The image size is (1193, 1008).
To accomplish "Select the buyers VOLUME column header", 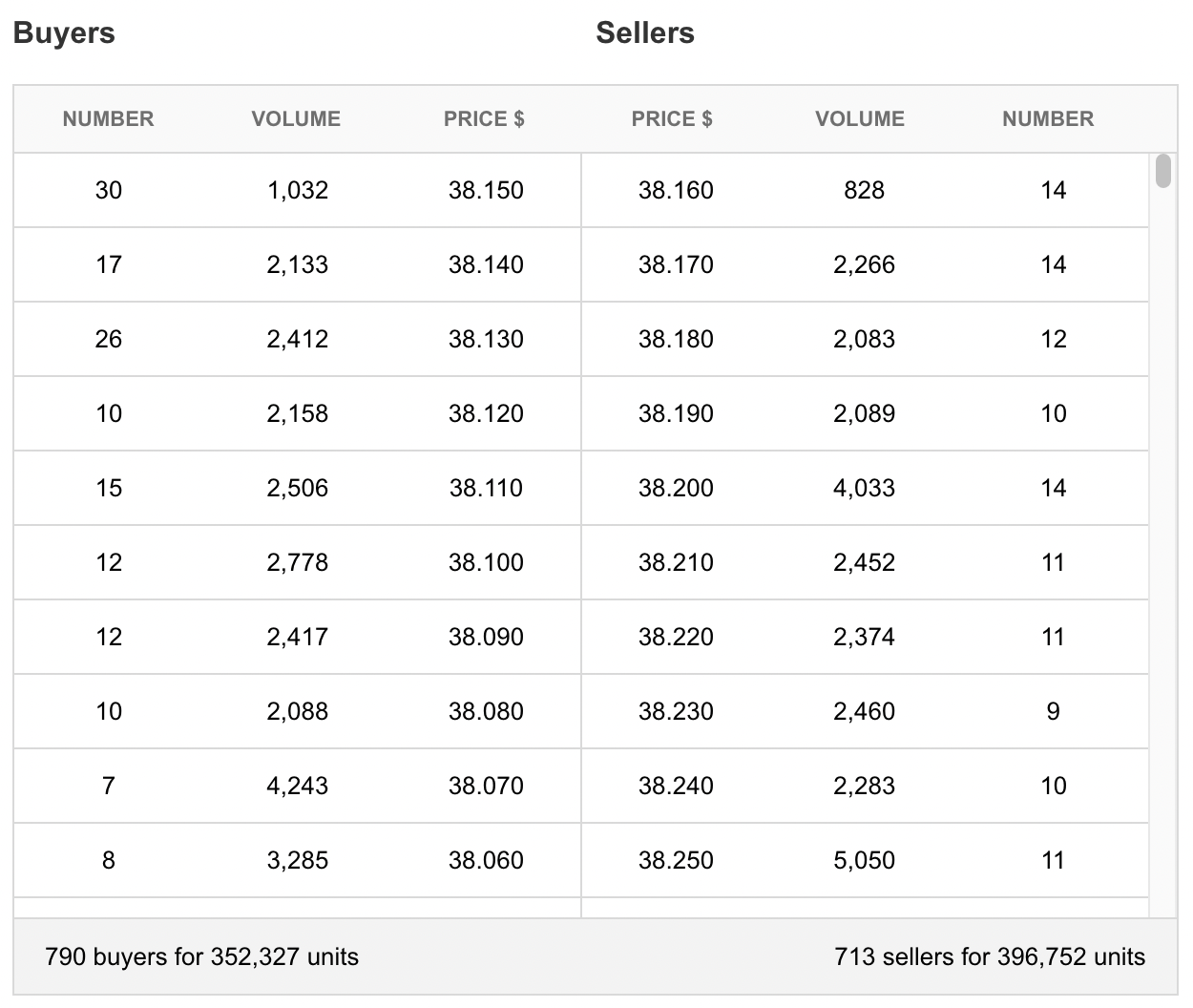I will click(x=296, y=119).
